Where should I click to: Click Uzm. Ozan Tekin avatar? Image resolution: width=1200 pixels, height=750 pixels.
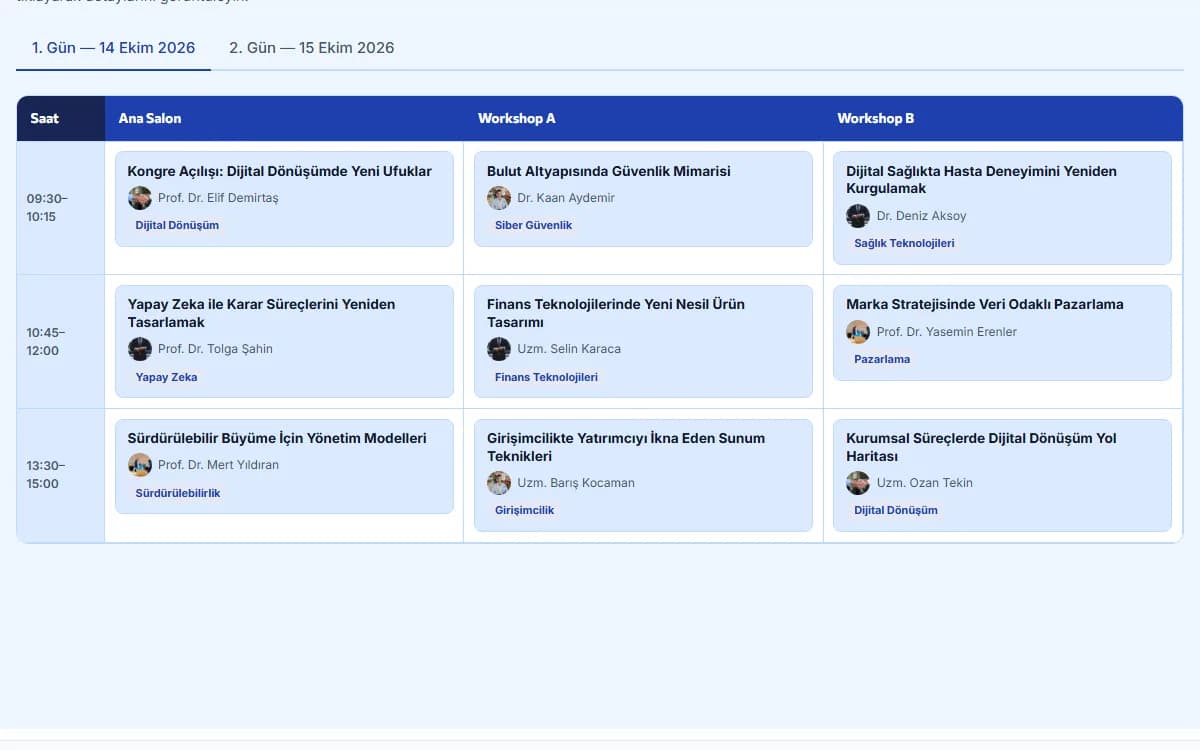858,483
